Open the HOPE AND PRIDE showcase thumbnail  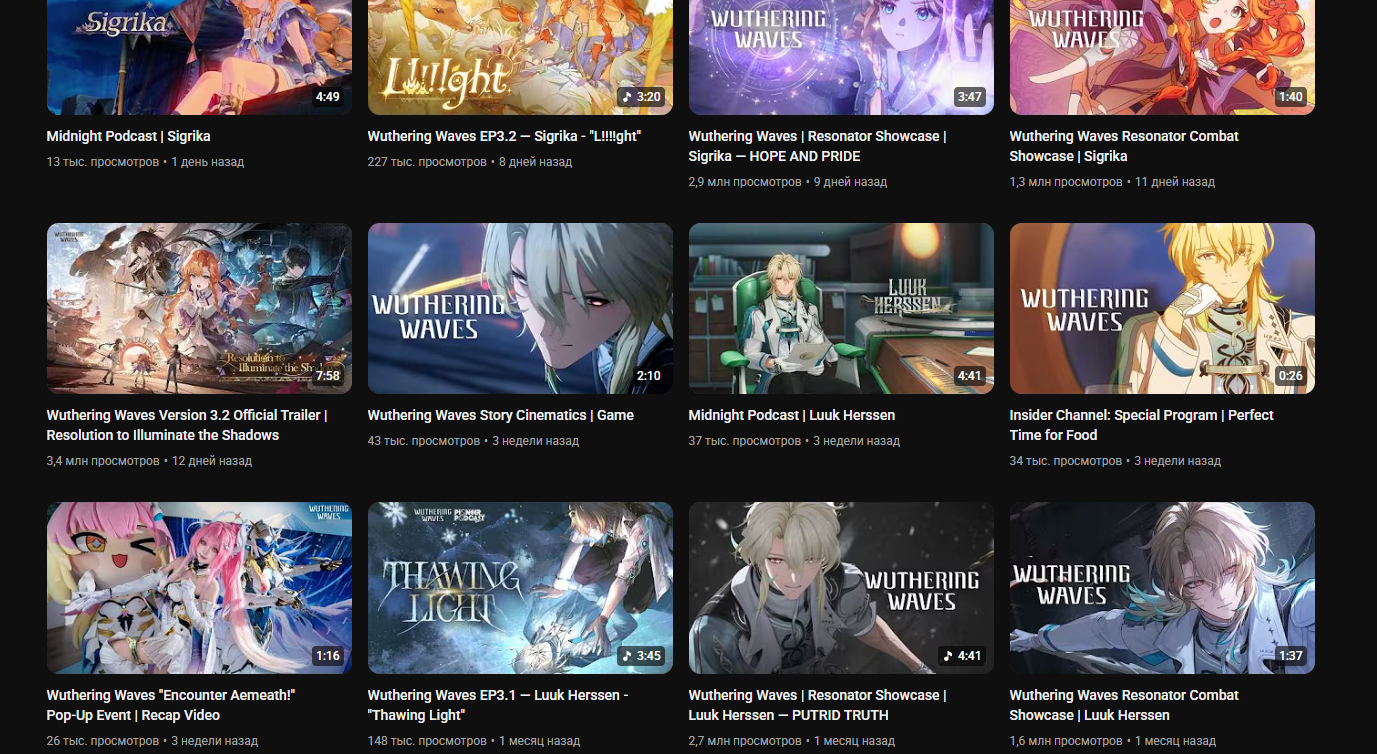pyautogui.click(x=841, y=57)
